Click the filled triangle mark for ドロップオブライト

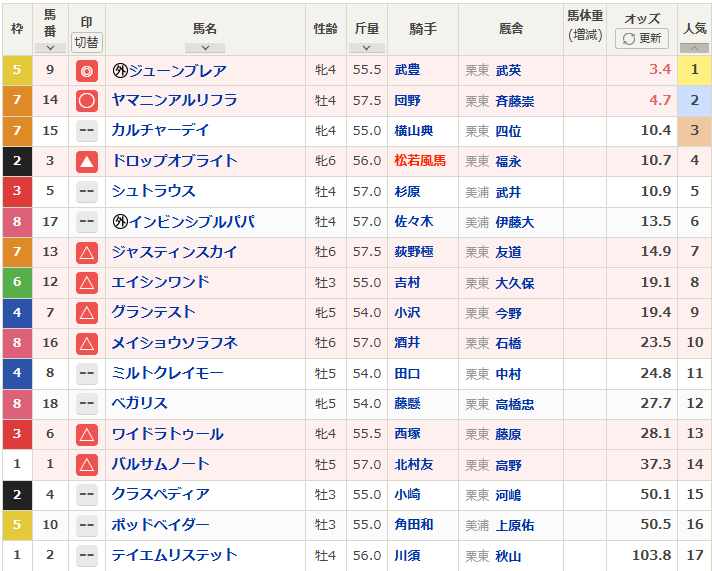pos(87,162)
